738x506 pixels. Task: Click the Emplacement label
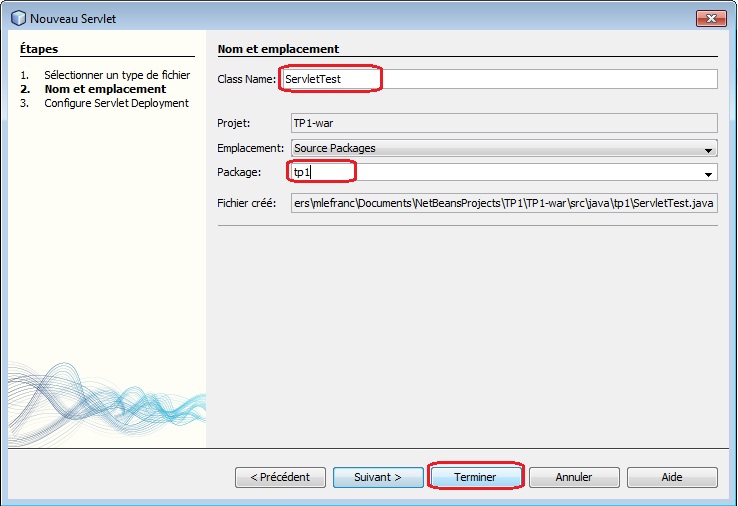pos(251,148)
